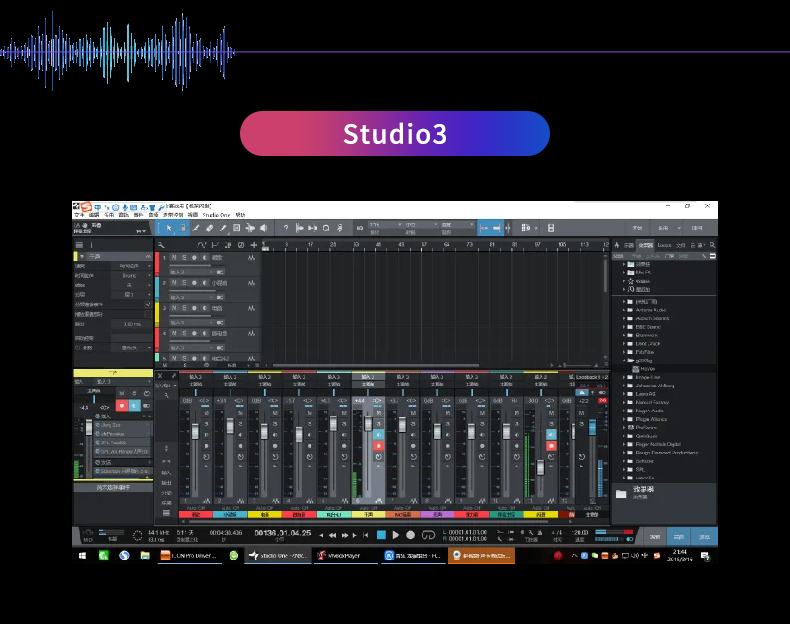The height and width of the screenshot is (624, 790).
Task: Select the Eraser tool
Action: (x=210, y=228)
